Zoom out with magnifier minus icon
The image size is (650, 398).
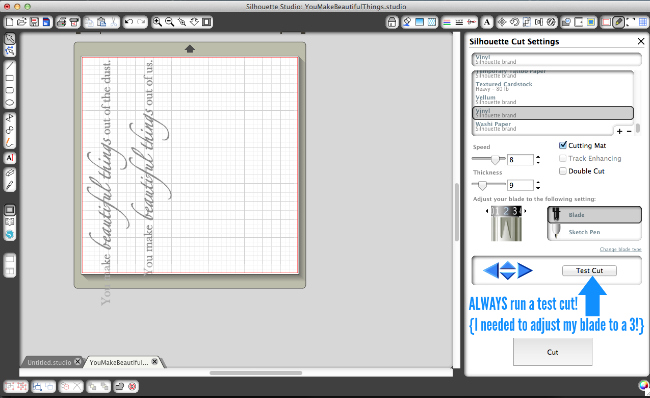coord(170,22)
